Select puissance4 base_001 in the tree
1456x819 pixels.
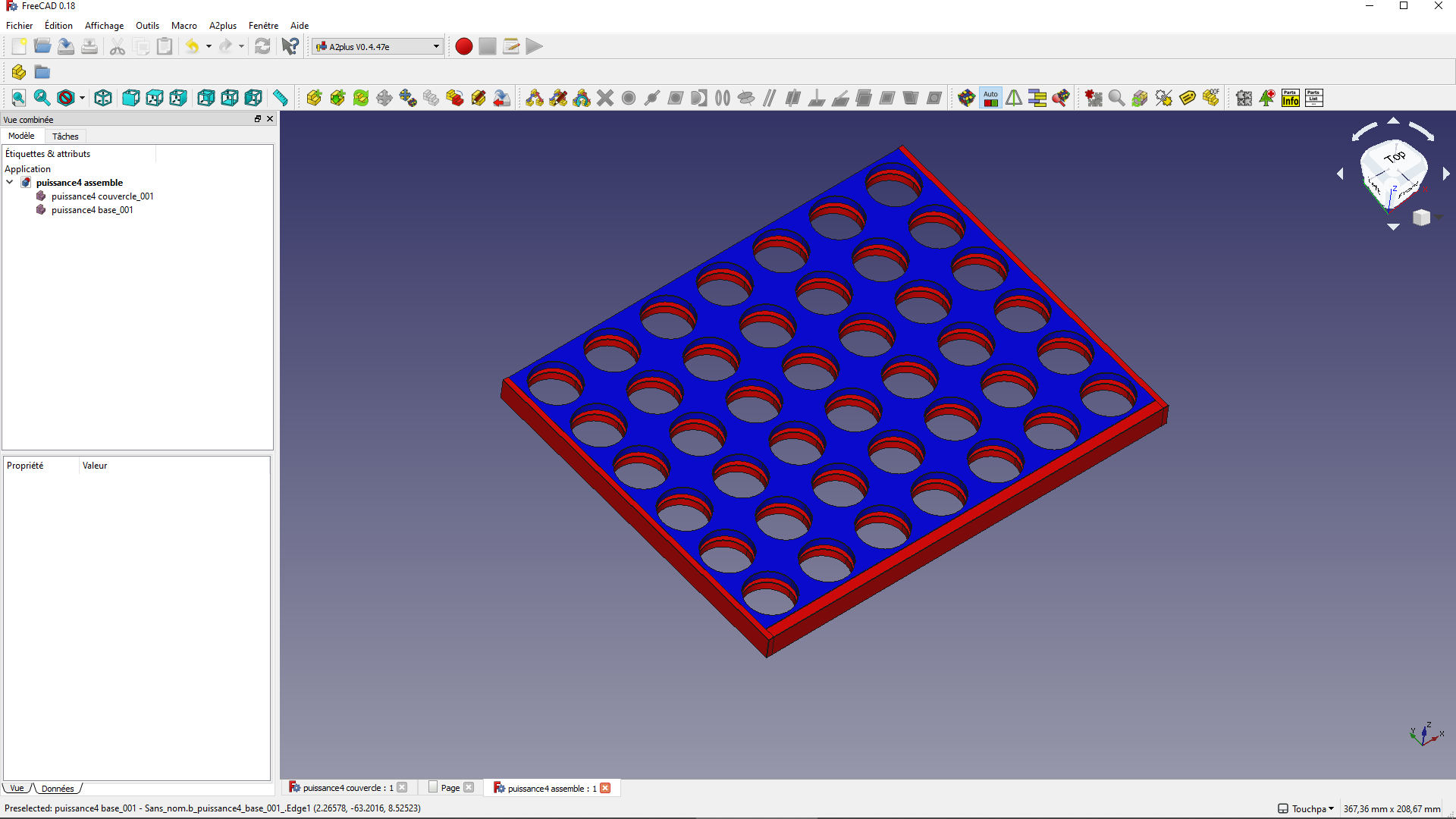92,210
